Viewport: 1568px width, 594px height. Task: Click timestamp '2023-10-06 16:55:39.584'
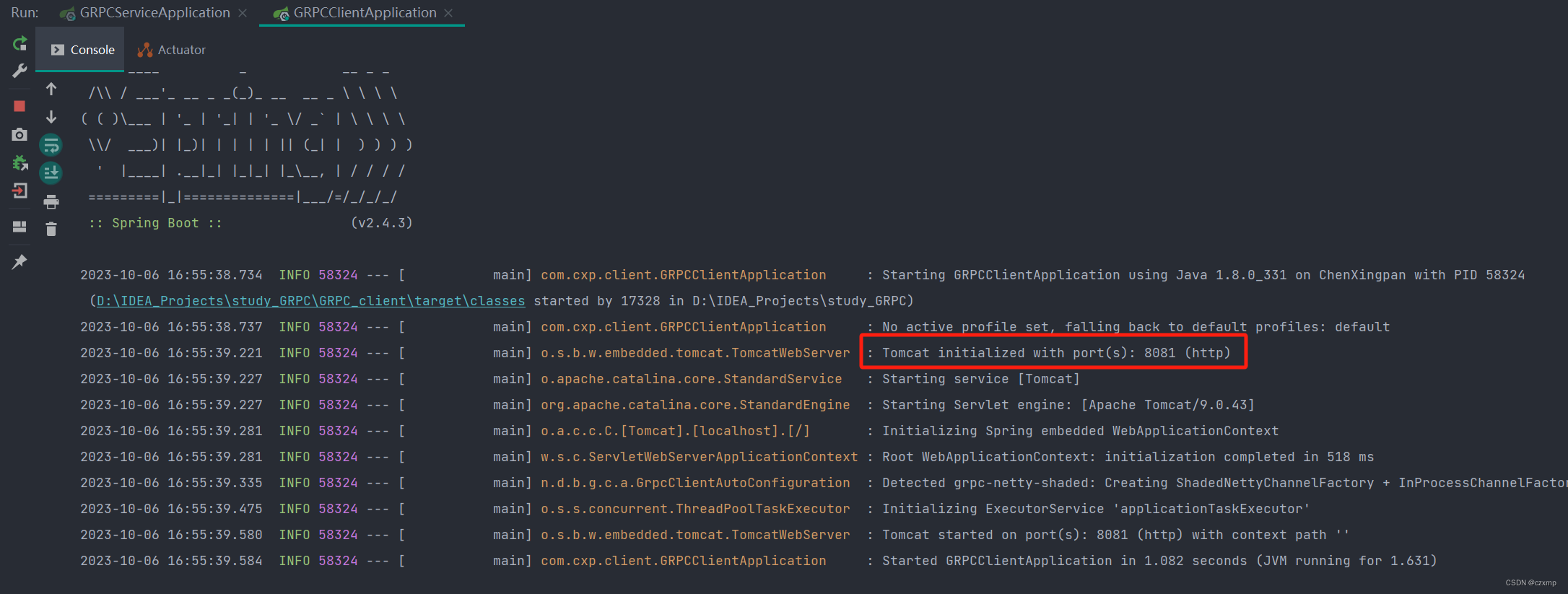point(172,561)
